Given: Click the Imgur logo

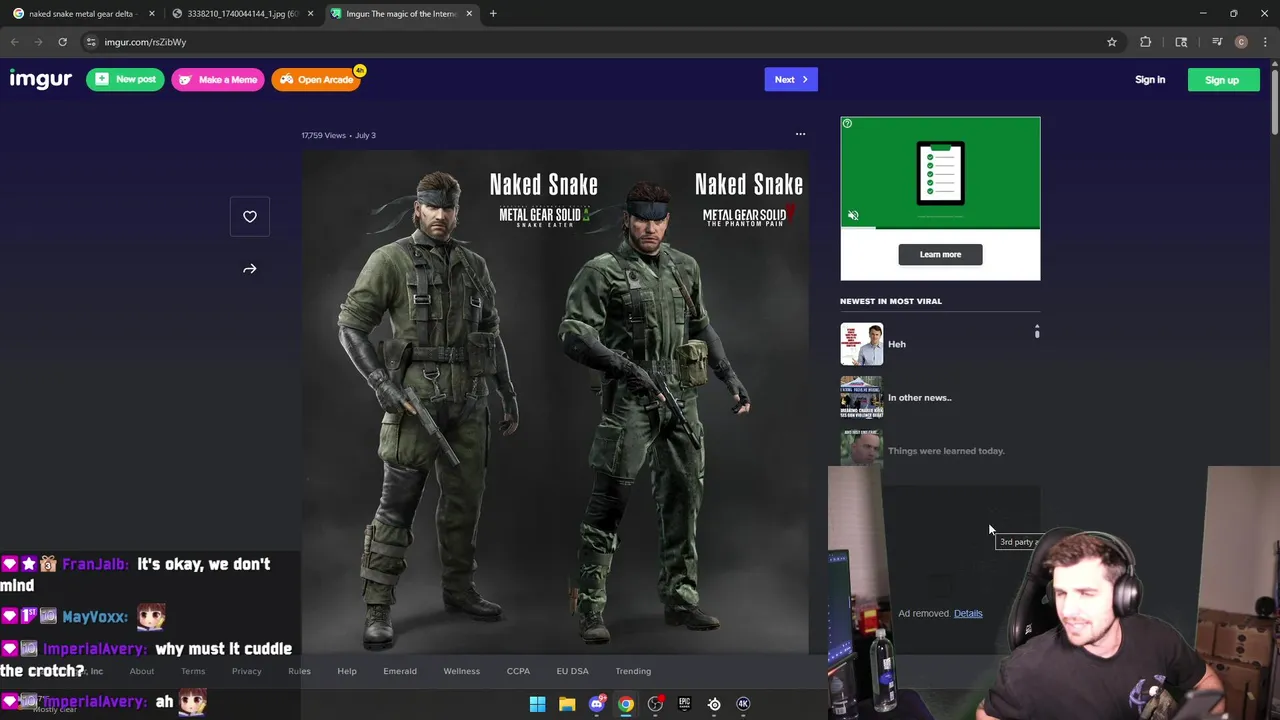Looking at the screenshot, I should tap(41, 80).
